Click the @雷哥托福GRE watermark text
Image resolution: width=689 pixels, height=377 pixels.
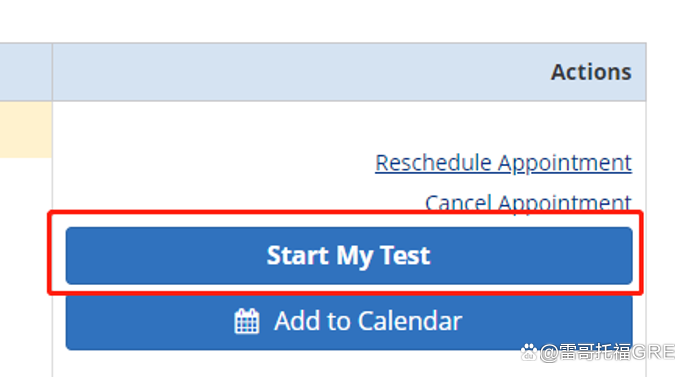607,352
